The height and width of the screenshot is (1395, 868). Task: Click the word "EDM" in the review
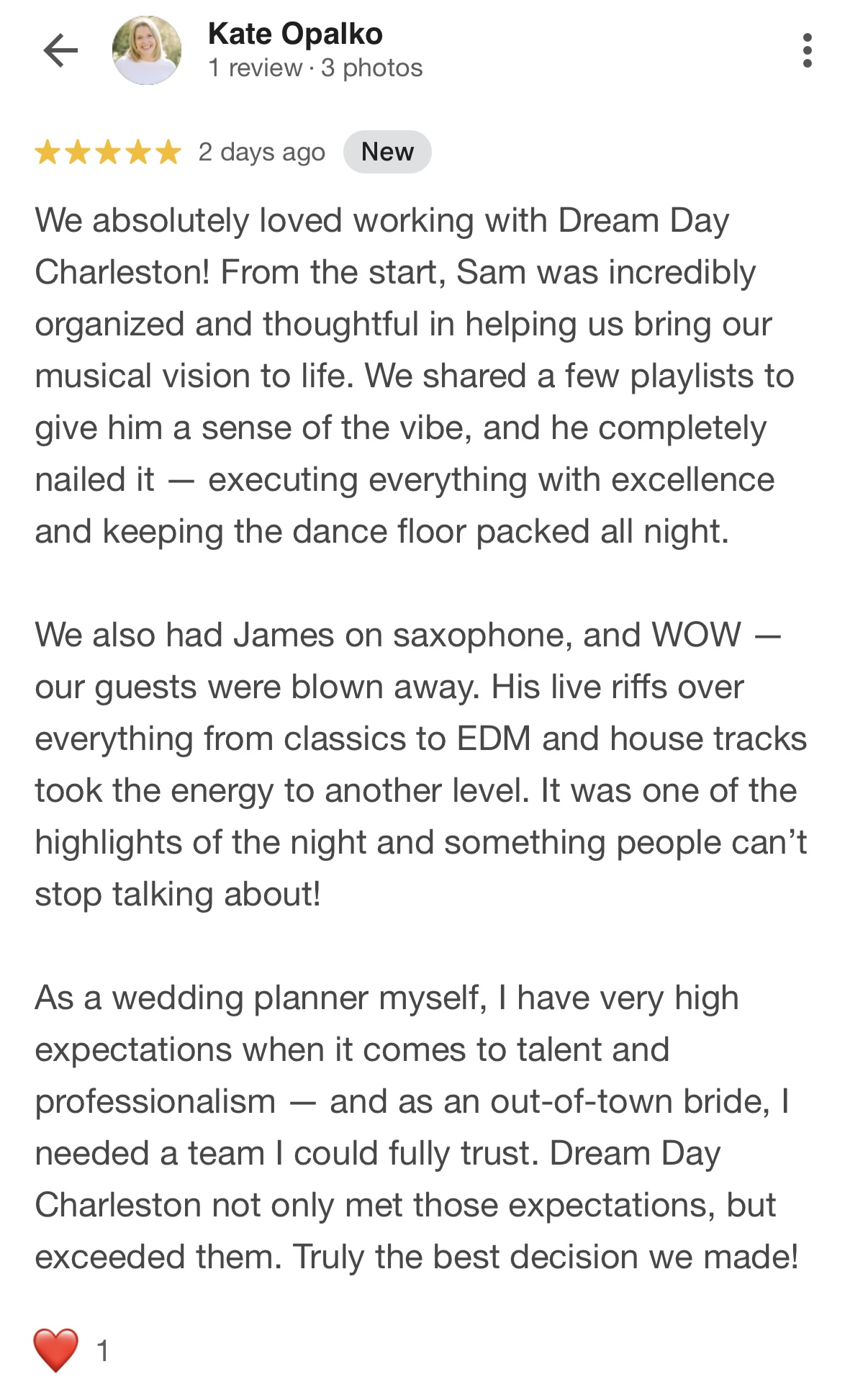[494, 739]
